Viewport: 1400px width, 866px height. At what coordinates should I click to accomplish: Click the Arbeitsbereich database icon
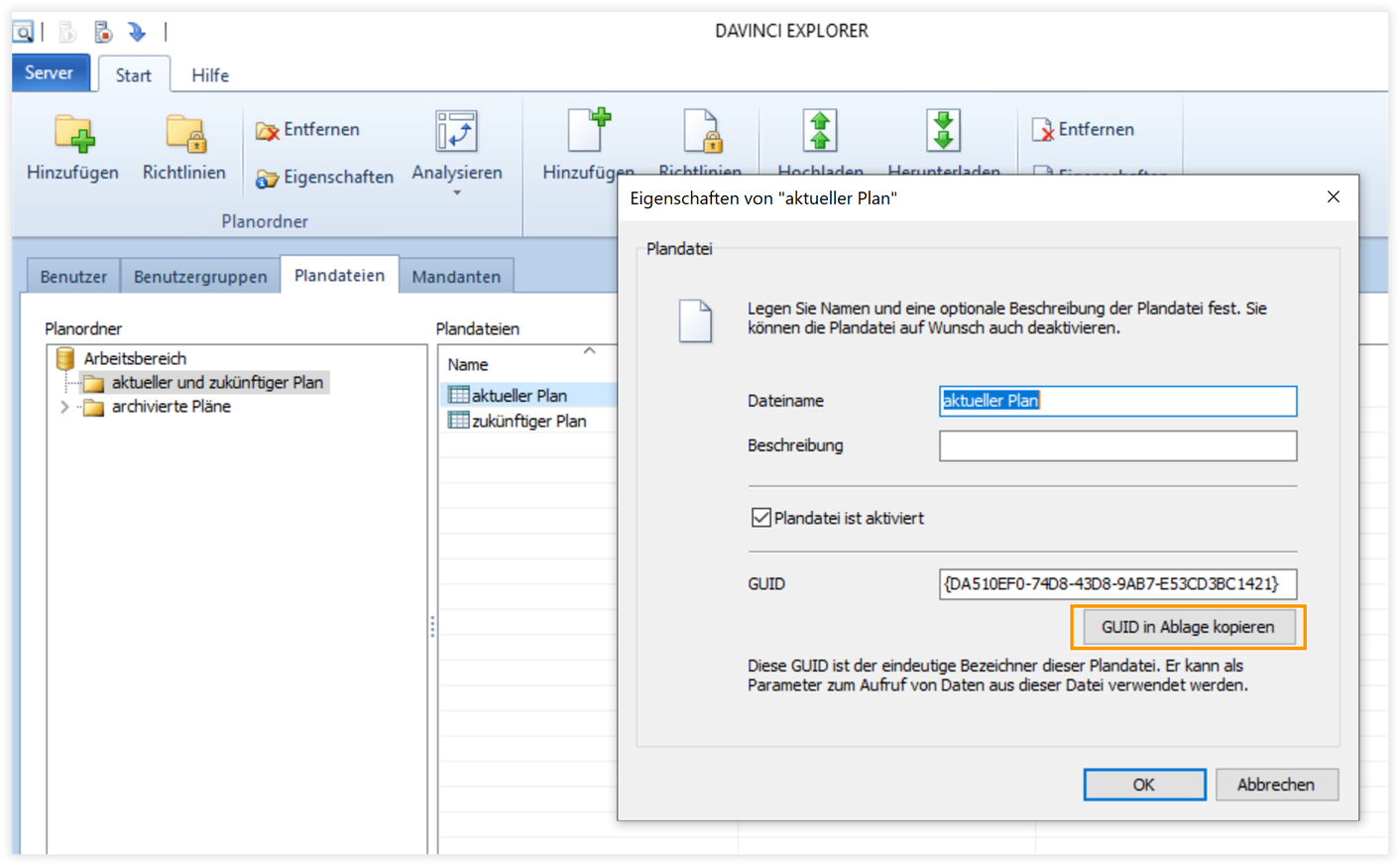pos(65,358)
